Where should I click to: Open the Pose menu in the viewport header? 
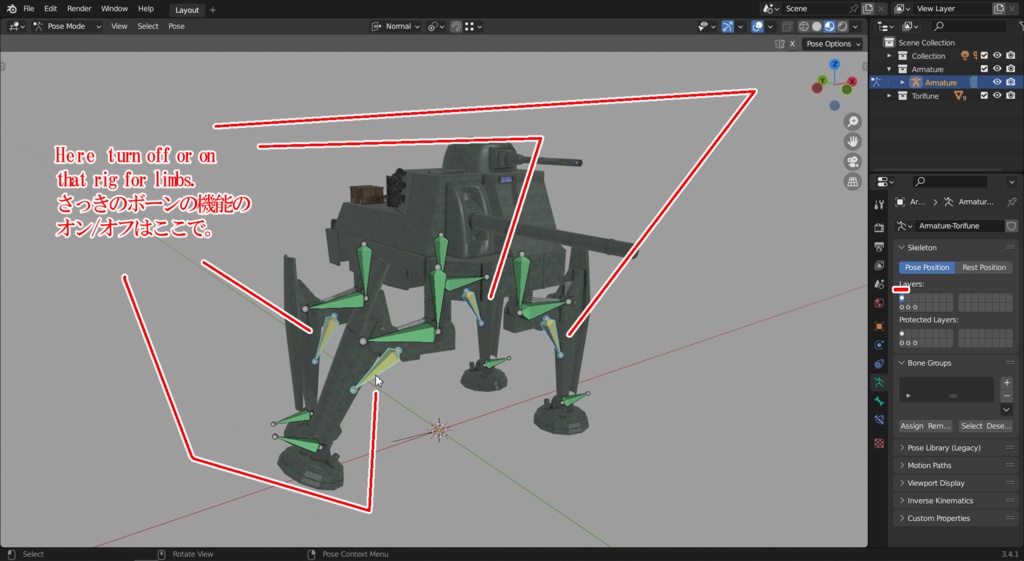coord(176,26)
